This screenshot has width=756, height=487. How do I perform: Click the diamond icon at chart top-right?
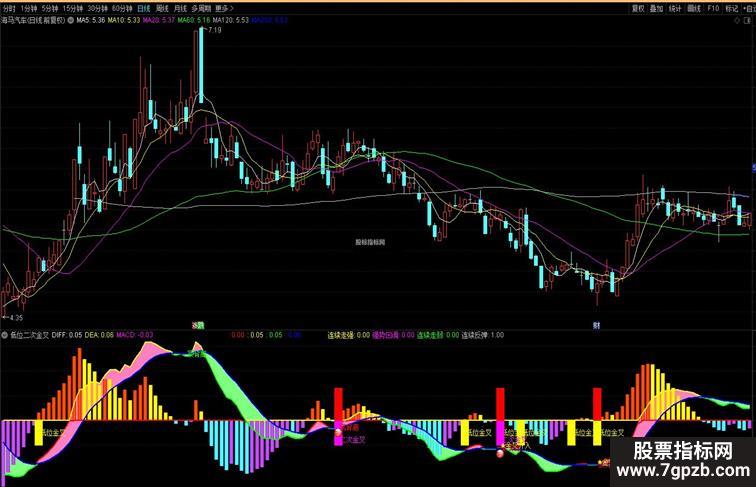pyautogui.click(x=736, y=21)
